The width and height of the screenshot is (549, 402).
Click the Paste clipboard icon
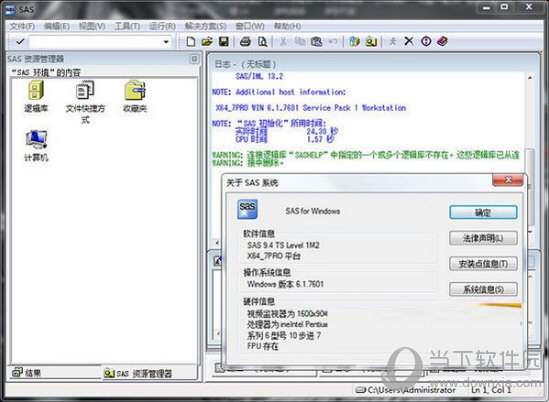pyautogui.click(x=317, y=42)
